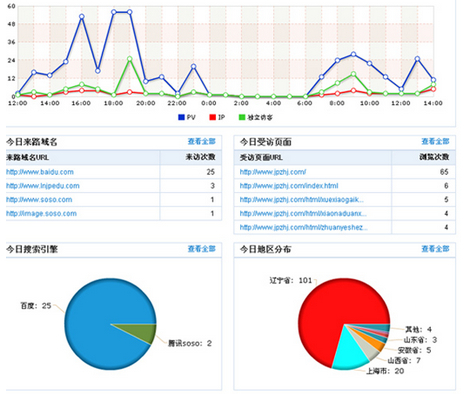The image size is (465, 394).
Task: Open the http://www.baidu.com referrer link
Action: [40, 172]
